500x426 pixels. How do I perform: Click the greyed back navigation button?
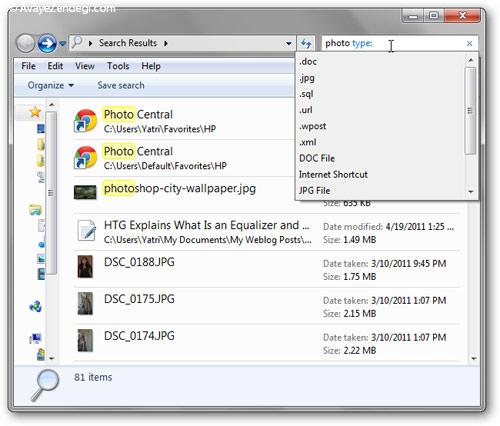[25, 43]
